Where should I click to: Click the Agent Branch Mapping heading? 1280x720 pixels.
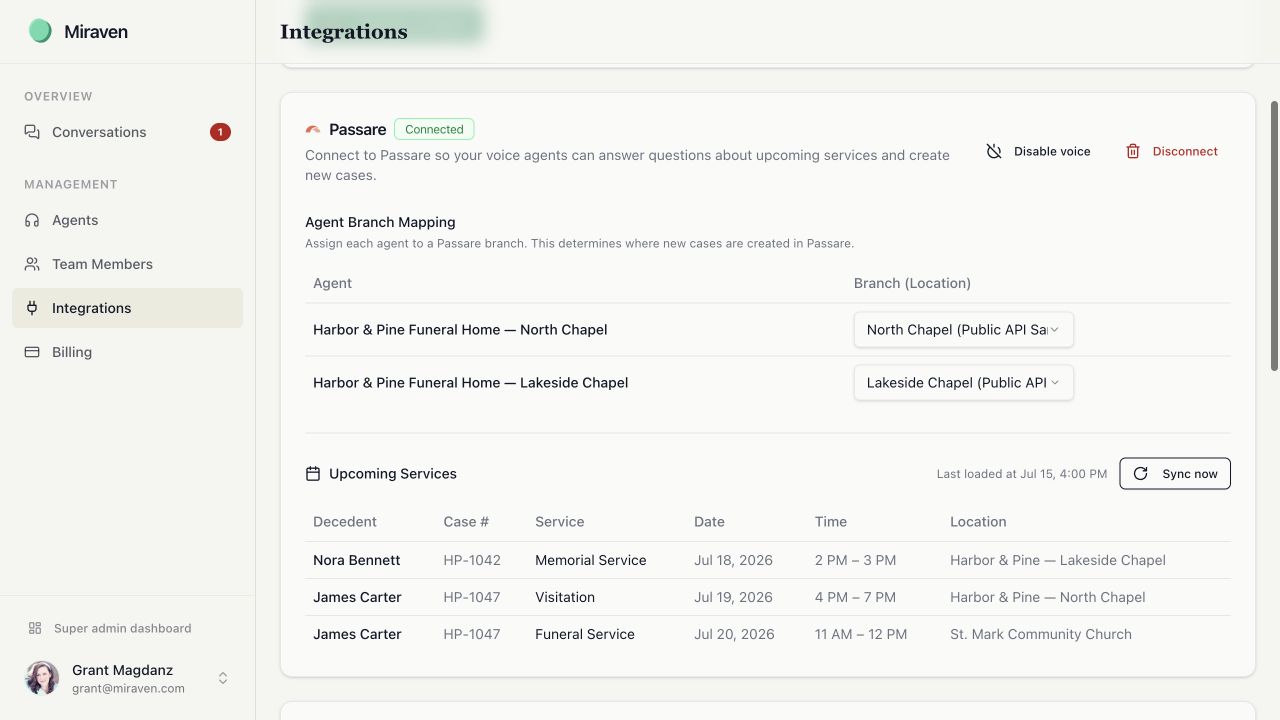tap(380, 222)
